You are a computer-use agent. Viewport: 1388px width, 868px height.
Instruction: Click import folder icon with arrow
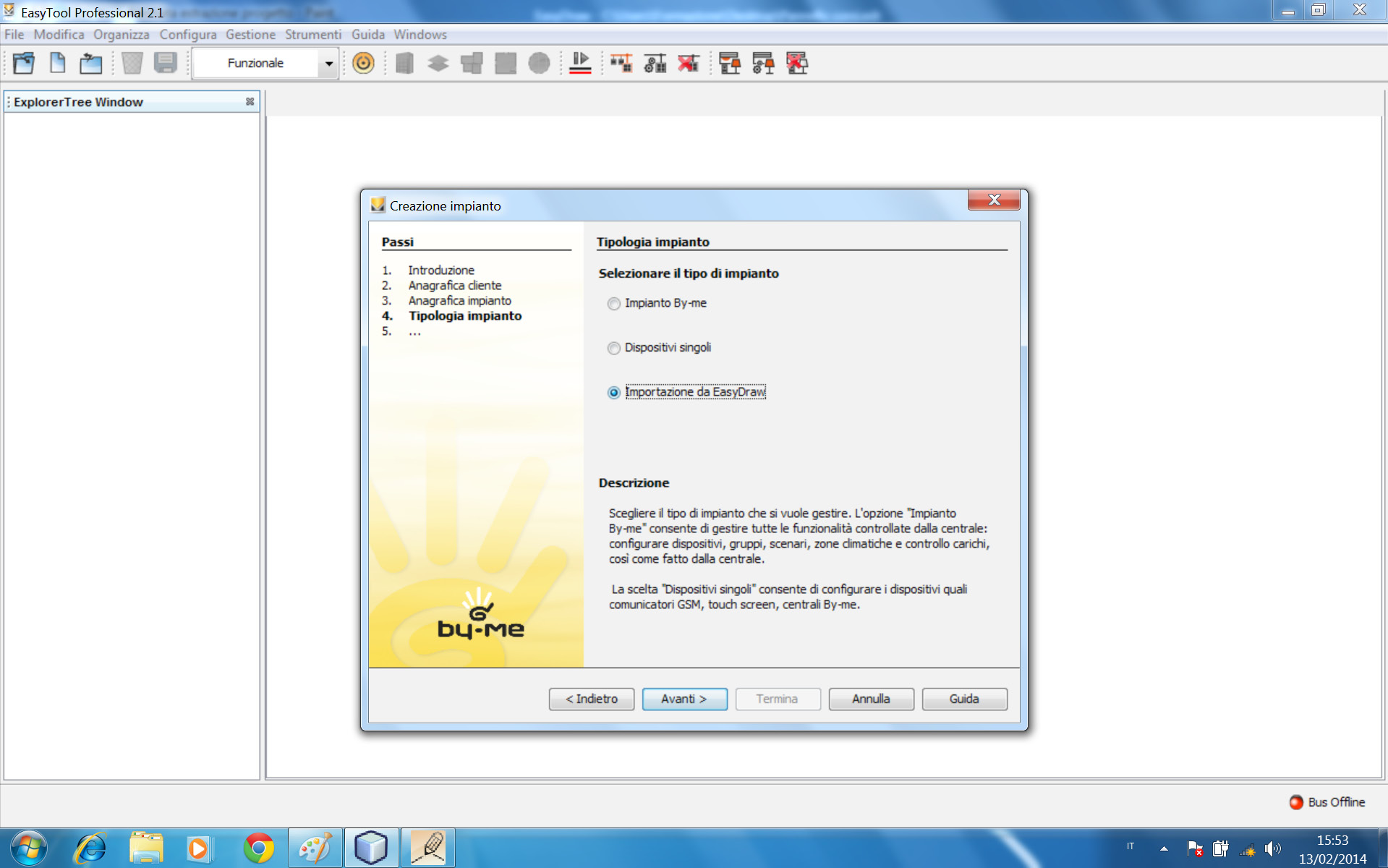pos(91,64)
